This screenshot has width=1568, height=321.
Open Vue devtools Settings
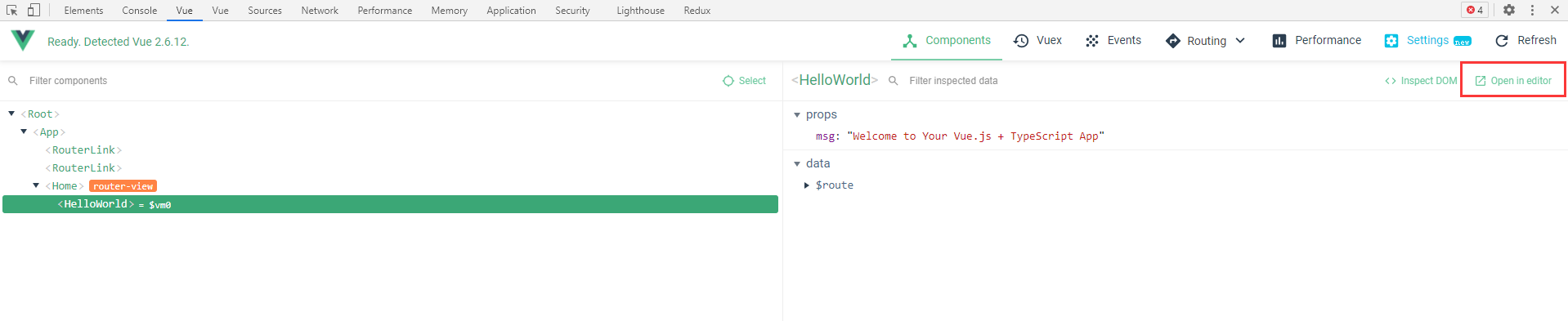tap(1427, 40)
